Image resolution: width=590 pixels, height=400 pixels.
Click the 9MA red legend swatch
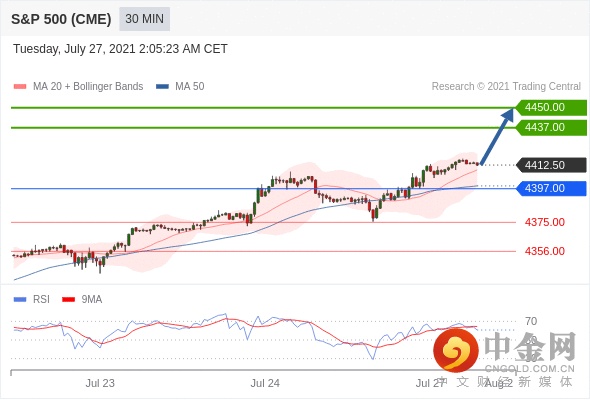pos(68,300)
